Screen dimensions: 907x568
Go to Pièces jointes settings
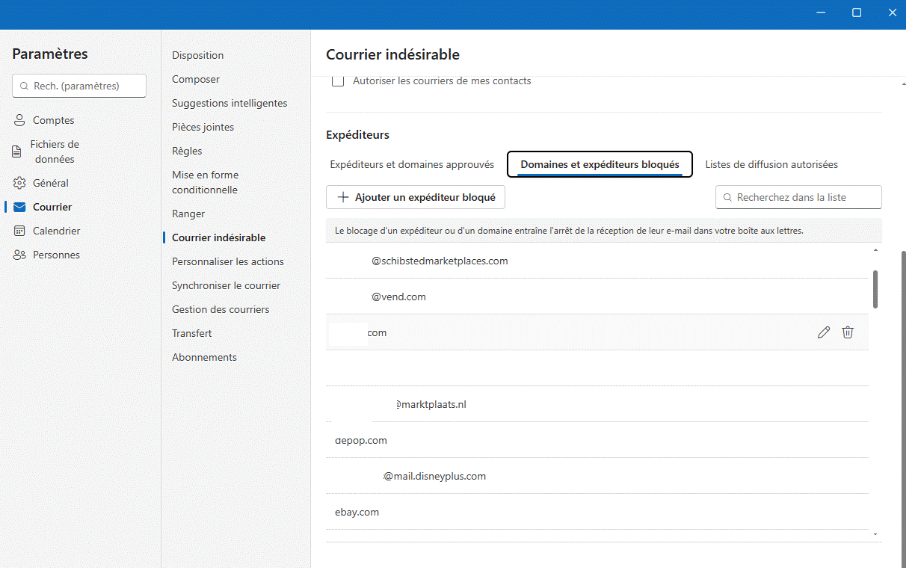[203, 127]
